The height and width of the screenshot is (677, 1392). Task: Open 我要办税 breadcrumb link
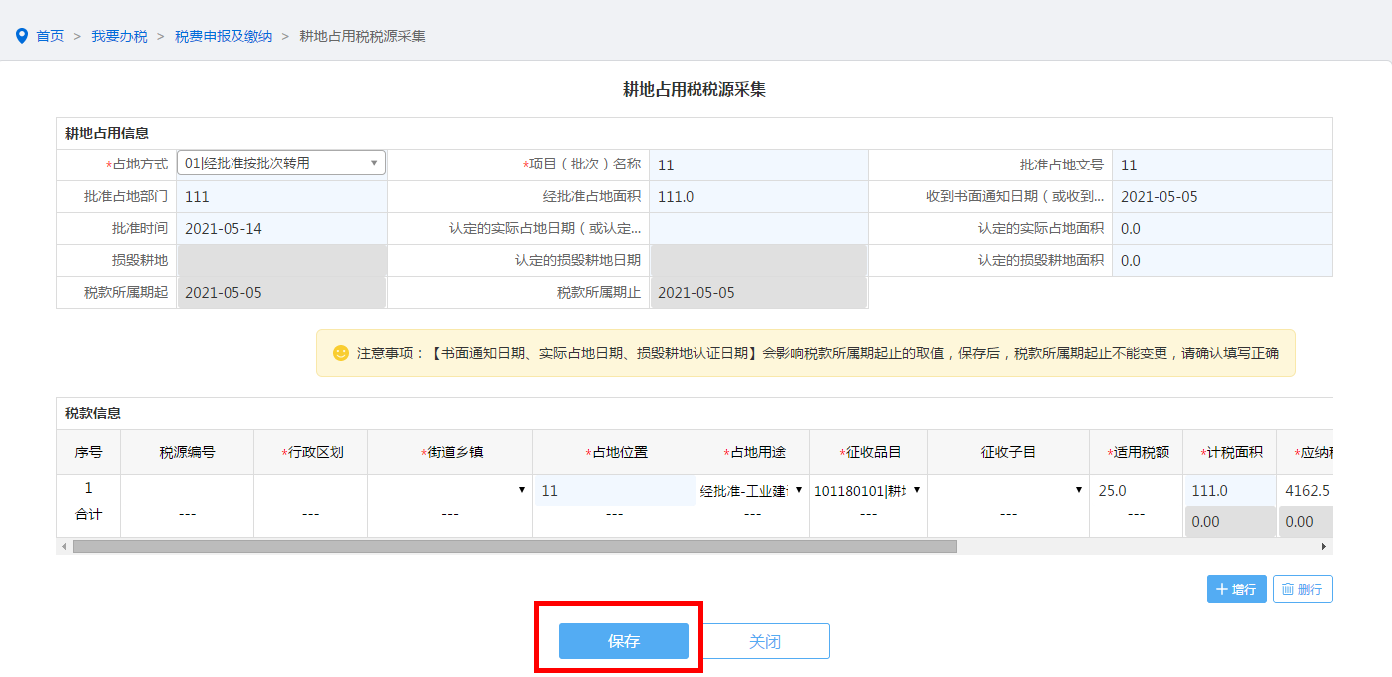point(119,36)
